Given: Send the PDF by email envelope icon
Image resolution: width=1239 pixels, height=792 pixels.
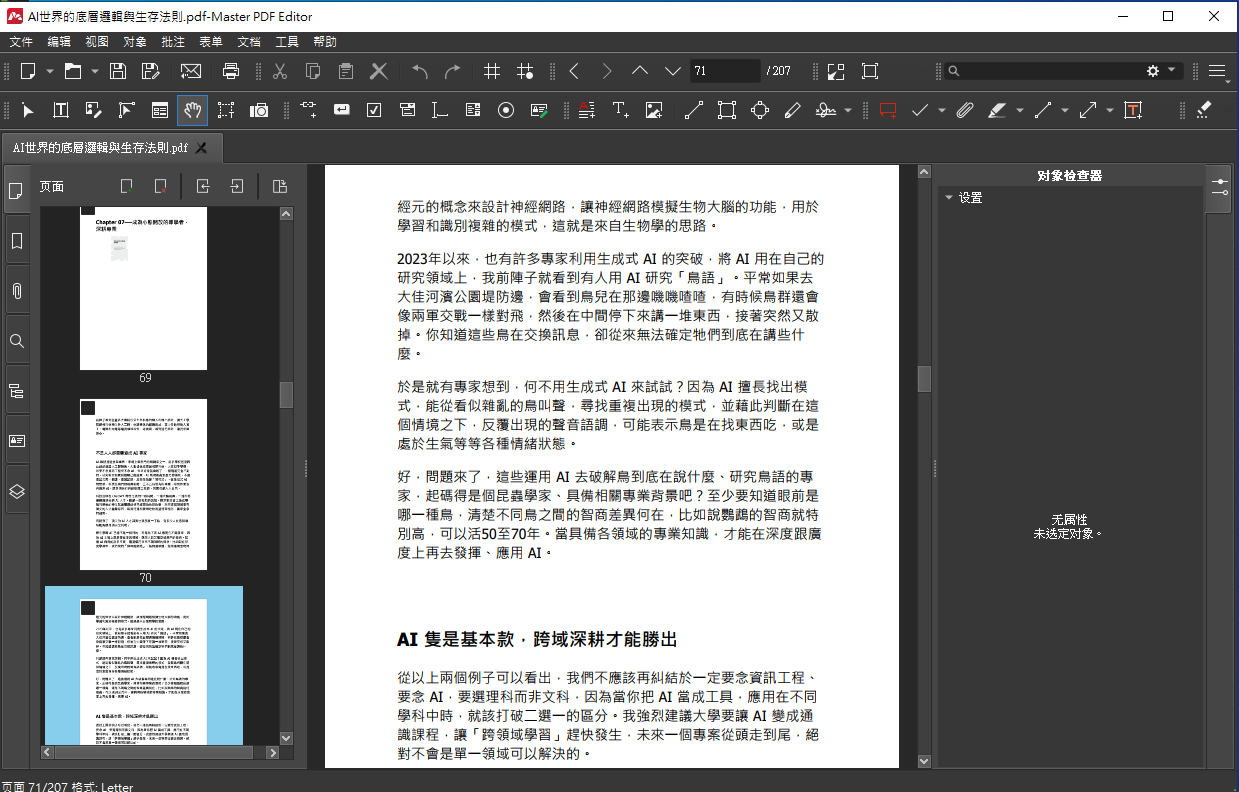Looking at the screenshot, I should click(191, 71).
